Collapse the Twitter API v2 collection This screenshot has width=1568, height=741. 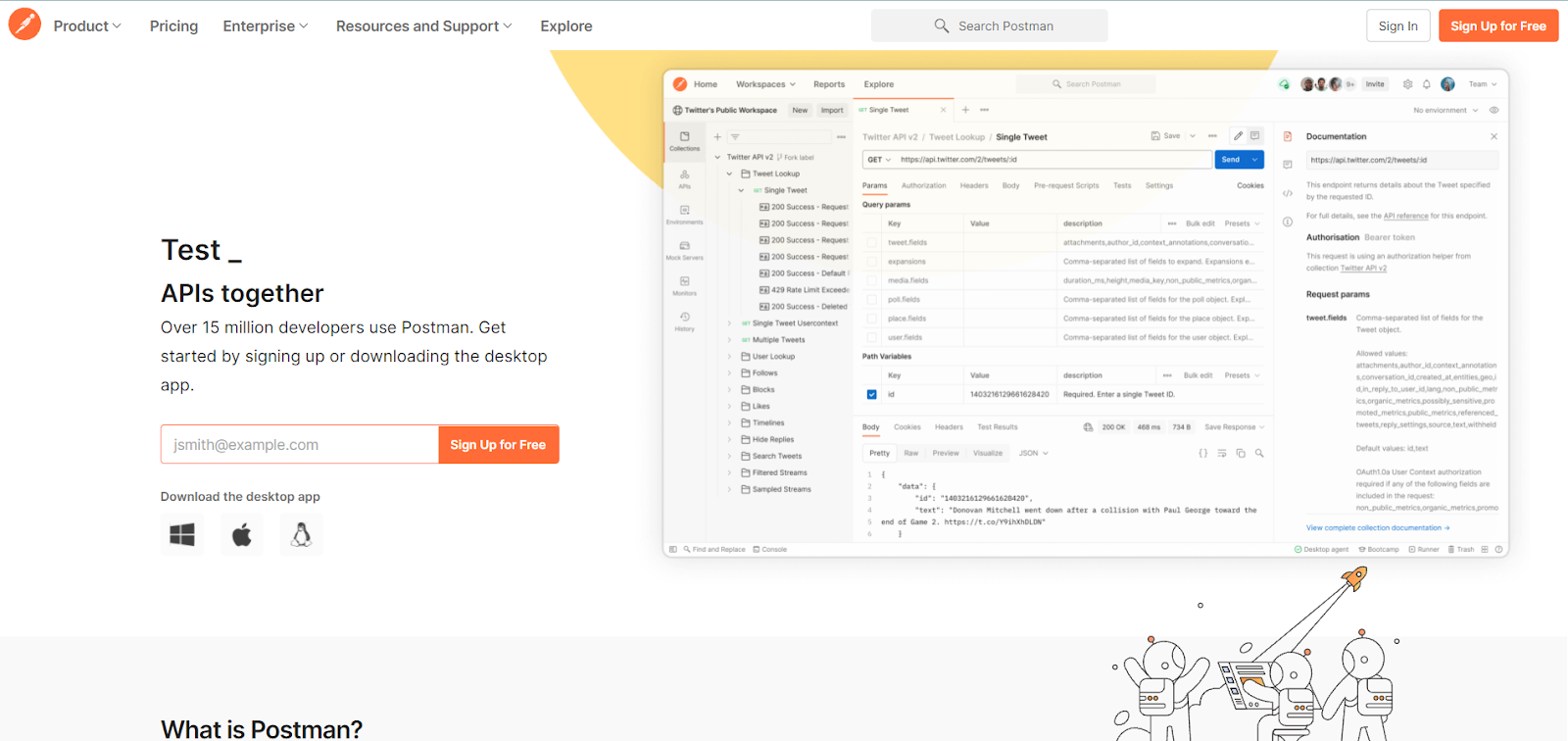tap(717, 157)
